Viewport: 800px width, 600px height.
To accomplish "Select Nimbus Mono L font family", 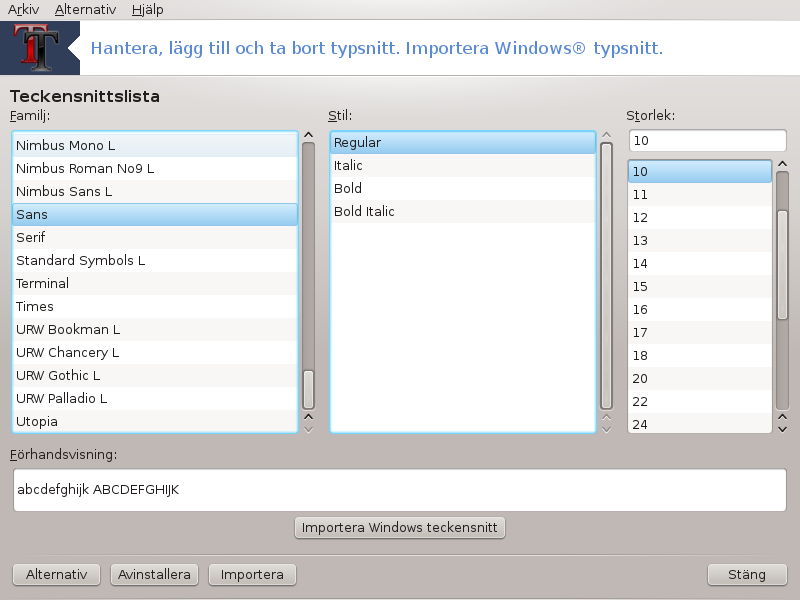I will click(x=155, y=145).
